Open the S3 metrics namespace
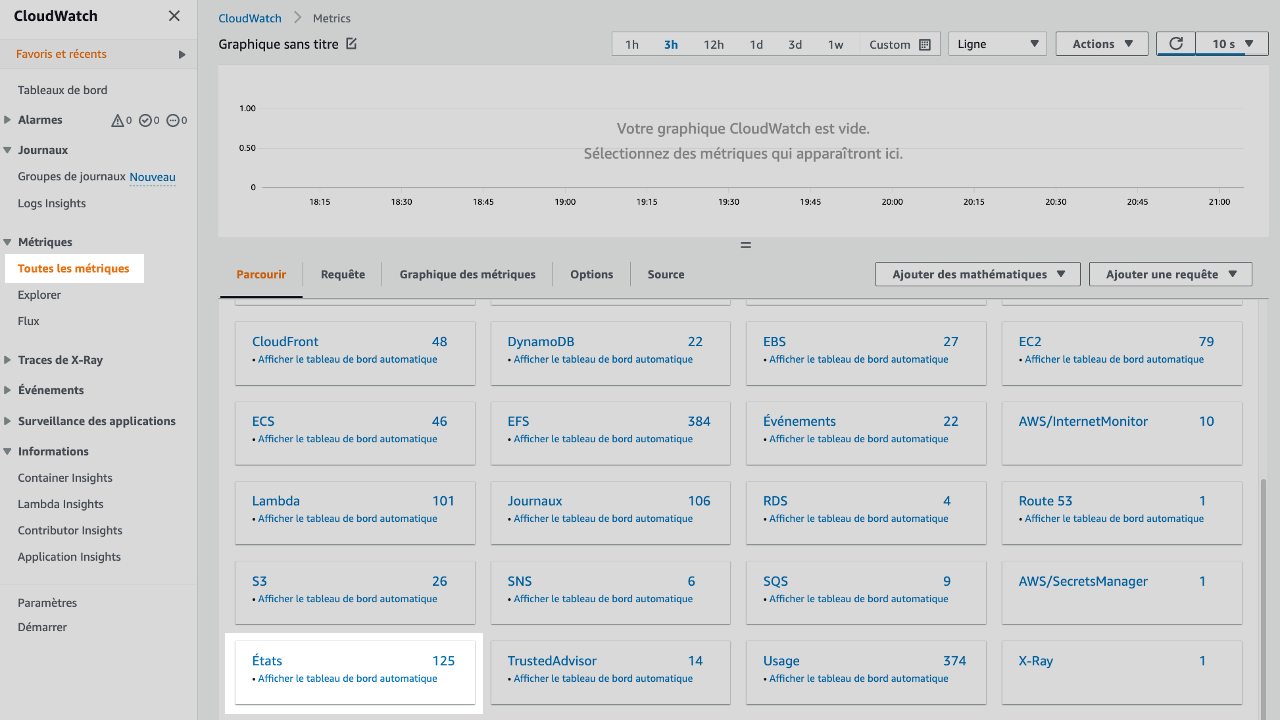1280x720 pixels. click(x=259, y=581)
